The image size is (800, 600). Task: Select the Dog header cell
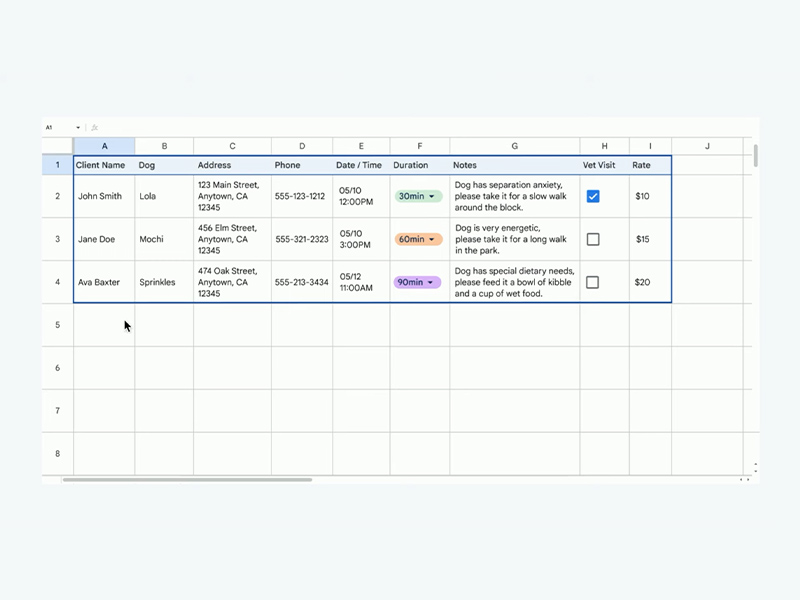pyautogui.click(x=164, y=165)
